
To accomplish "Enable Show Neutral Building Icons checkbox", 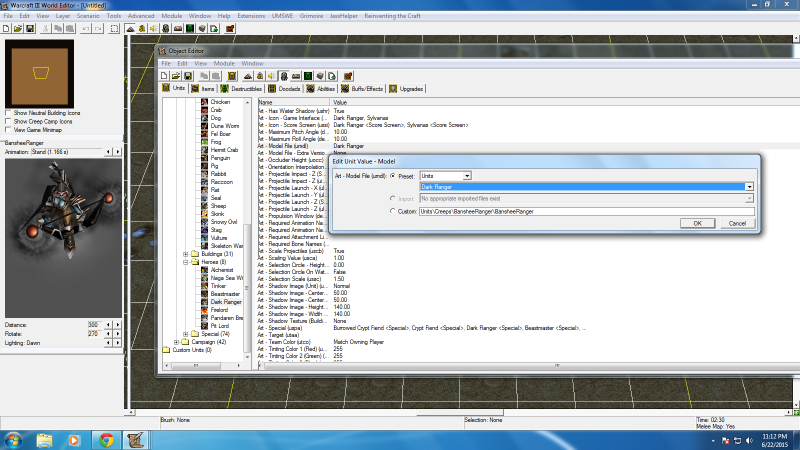I will click(8, 113).
